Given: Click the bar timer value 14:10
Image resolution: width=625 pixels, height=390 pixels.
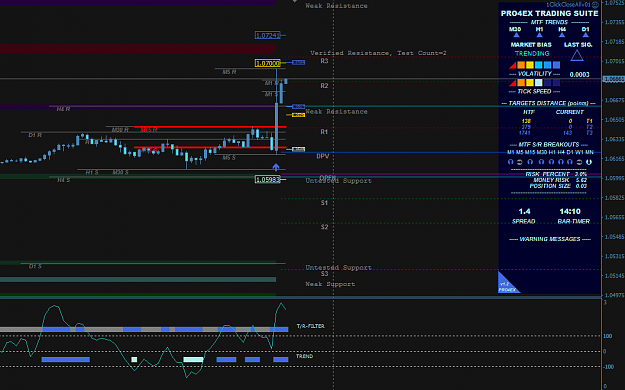Looking at the screenshot, I should (570, 211).
